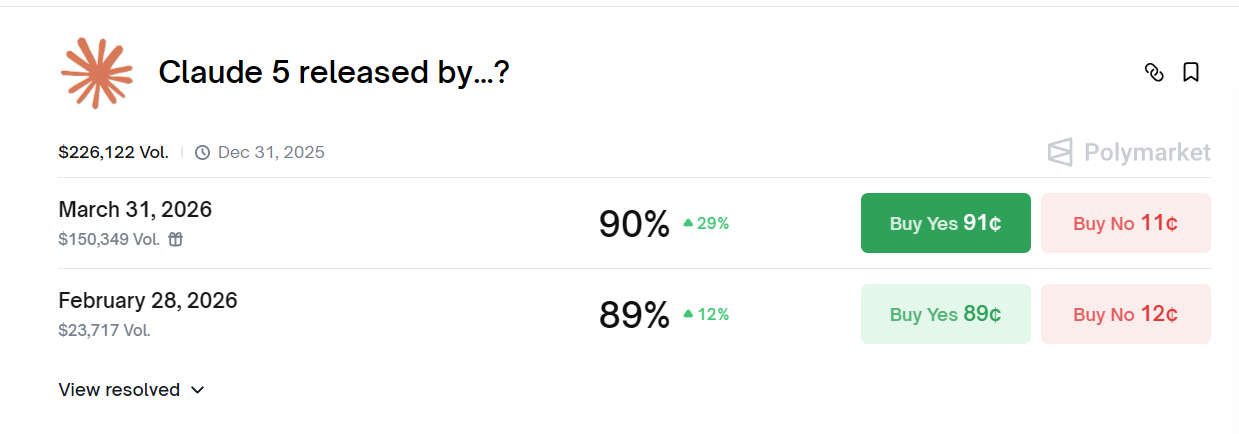Bookmark this Claude 5 market

pyautogui.click(x=1191, y=72)
